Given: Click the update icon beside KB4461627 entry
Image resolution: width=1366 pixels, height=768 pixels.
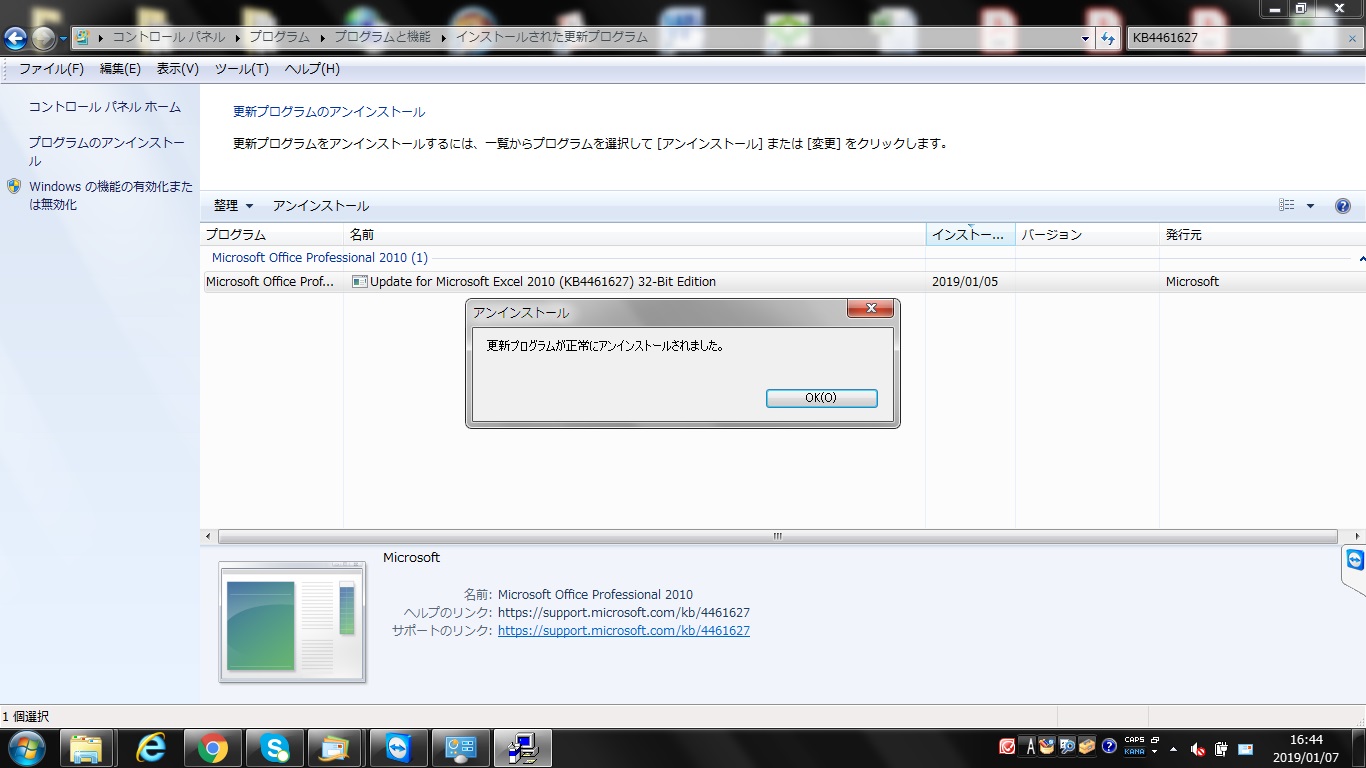Looking at the screenshot, I should 360,282.
